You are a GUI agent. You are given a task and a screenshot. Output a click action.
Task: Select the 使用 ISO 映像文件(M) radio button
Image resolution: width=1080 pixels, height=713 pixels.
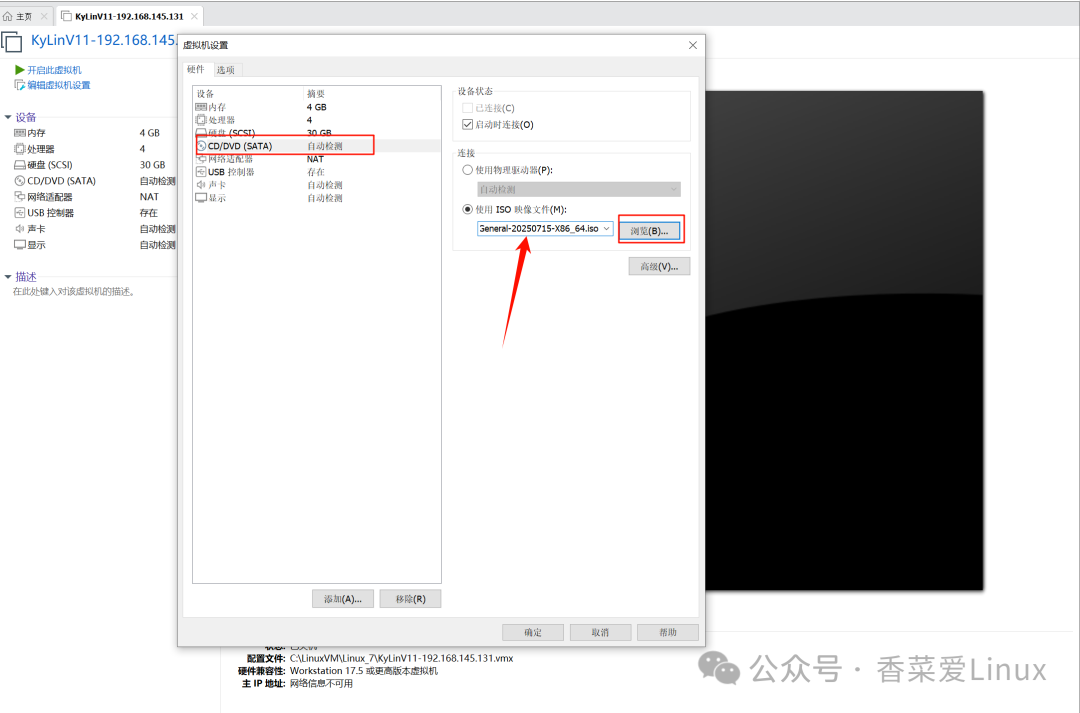[468, 209]
